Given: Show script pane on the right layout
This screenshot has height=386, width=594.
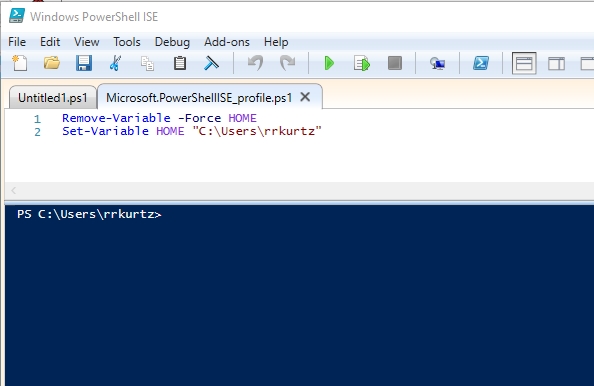Looking at the screenshot, I should pos(556,64).
